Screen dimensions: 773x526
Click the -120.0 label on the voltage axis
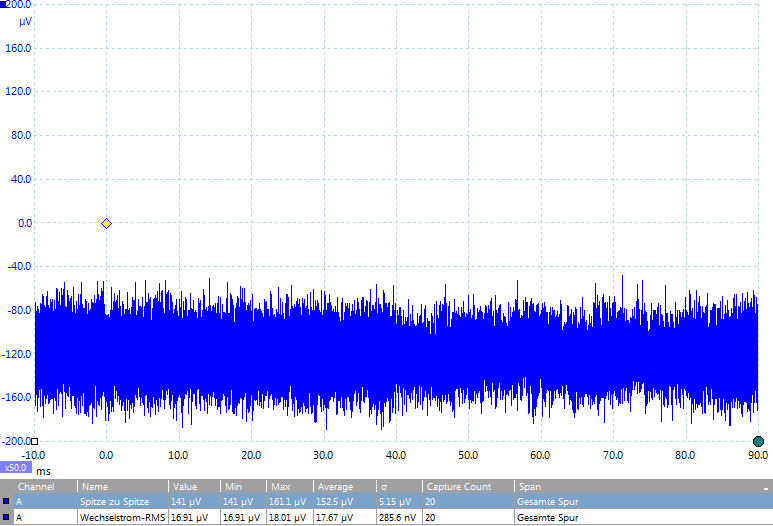click(16, 354)
